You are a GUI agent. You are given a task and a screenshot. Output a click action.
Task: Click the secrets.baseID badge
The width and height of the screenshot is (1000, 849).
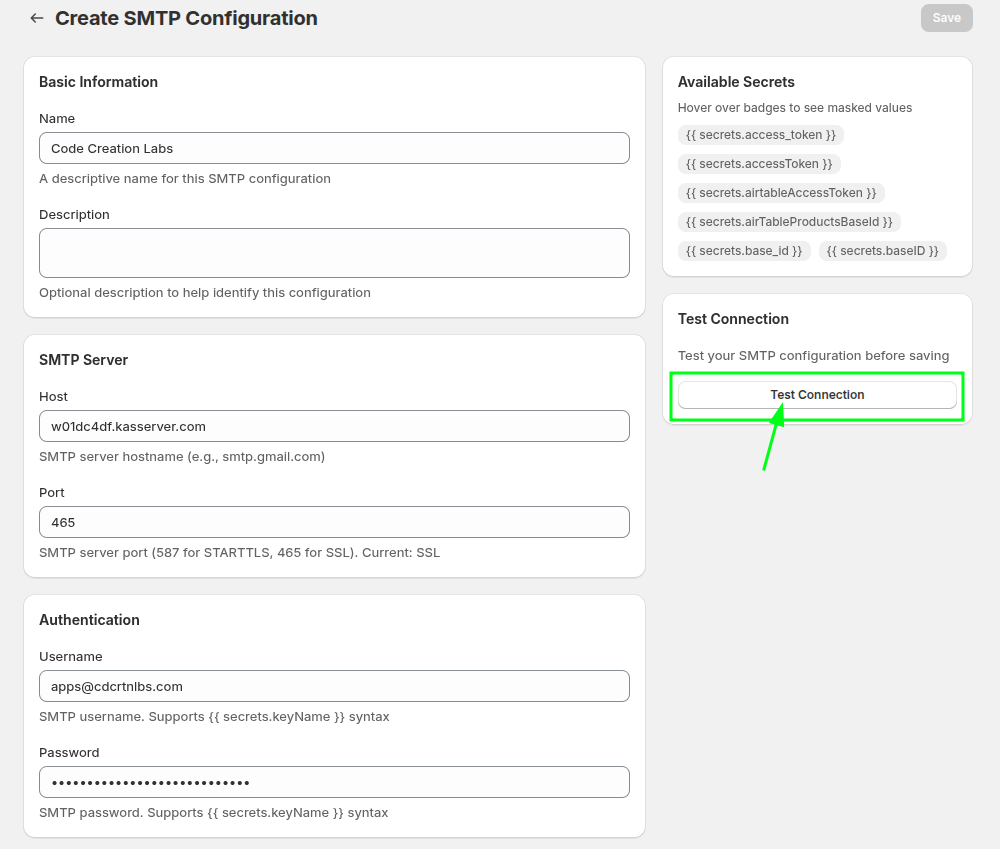(882, 251)
